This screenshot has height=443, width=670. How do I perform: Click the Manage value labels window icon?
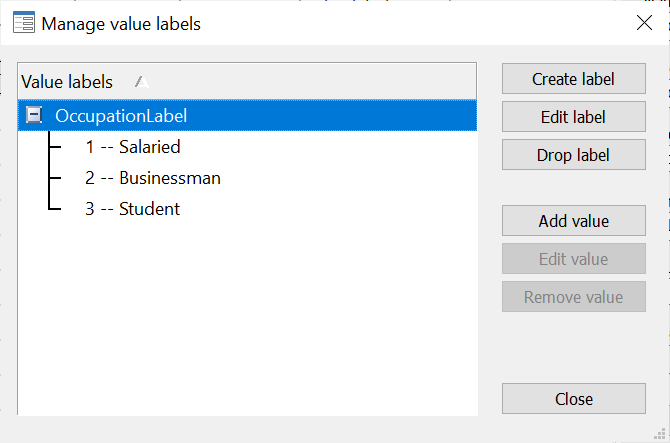pyautogui.click(x=24, y=23)
